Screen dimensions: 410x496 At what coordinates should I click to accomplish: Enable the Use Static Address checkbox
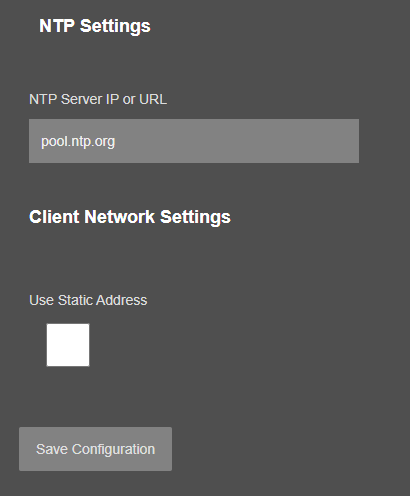pos(68,345)
